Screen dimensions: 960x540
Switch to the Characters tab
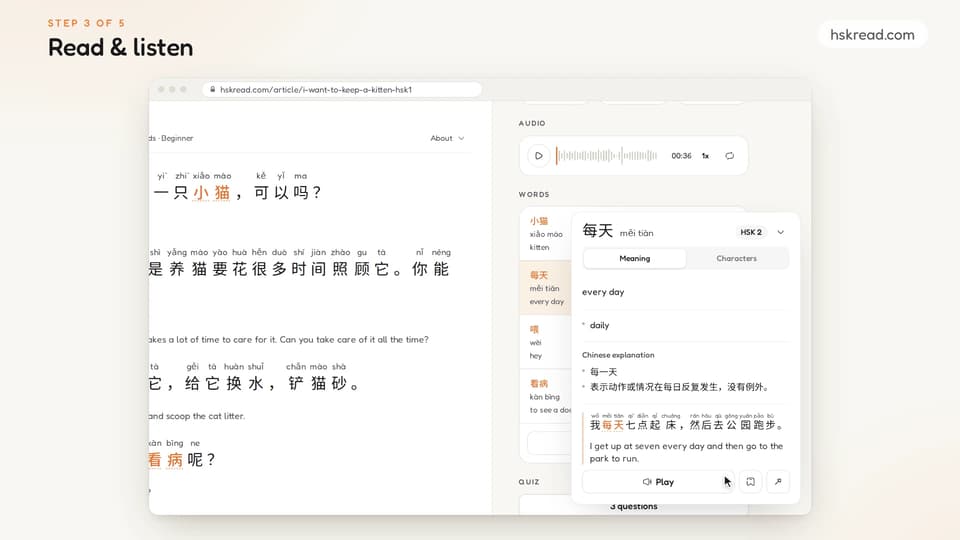737,258
